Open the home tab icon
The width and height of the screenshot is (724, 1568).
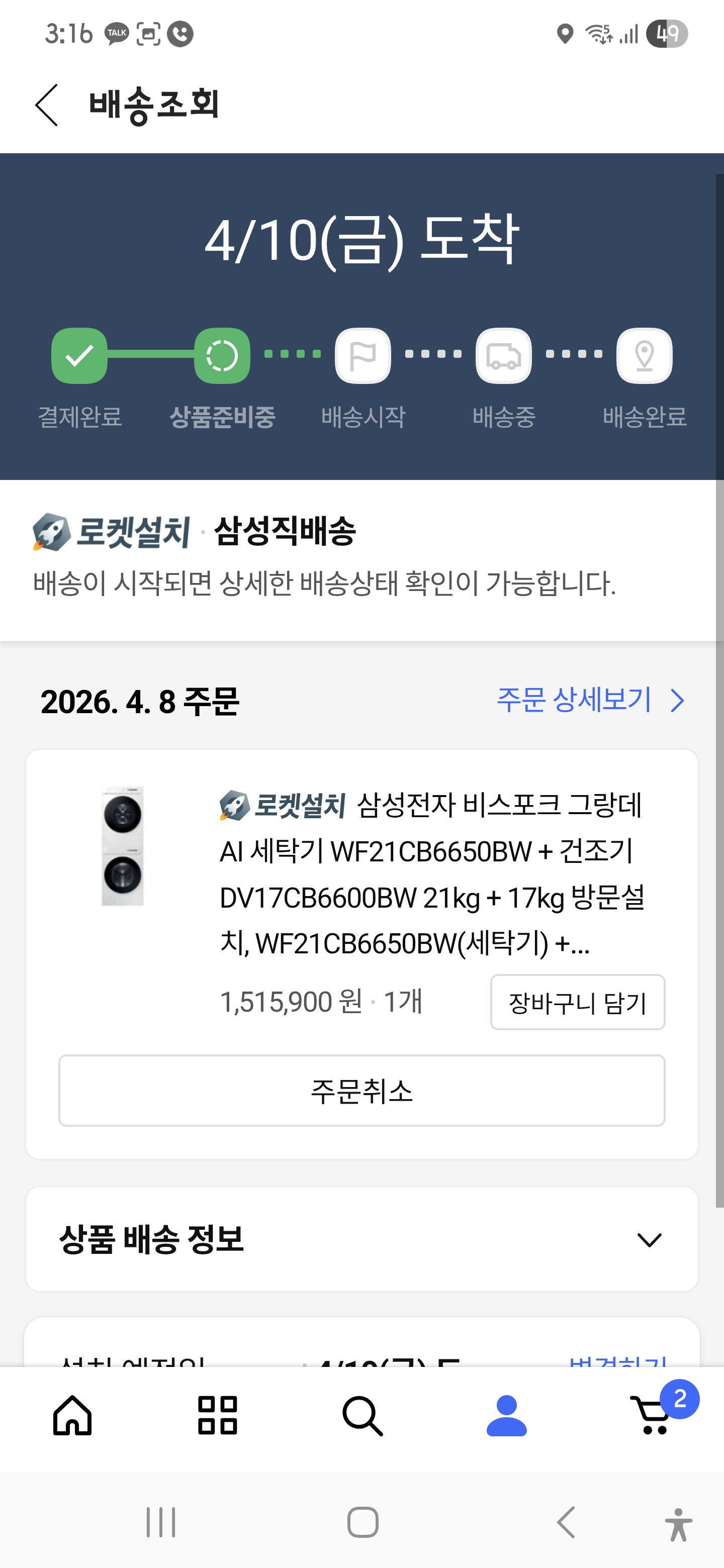point(72,1415)
